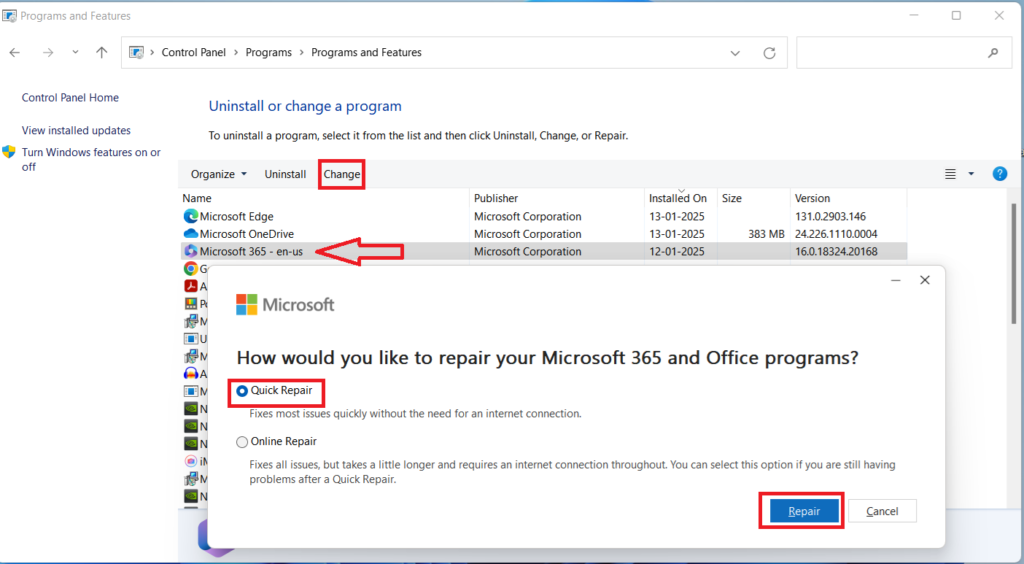Click the Windows features shield icon
This screenshot has width=1024, height=564.
8,152
